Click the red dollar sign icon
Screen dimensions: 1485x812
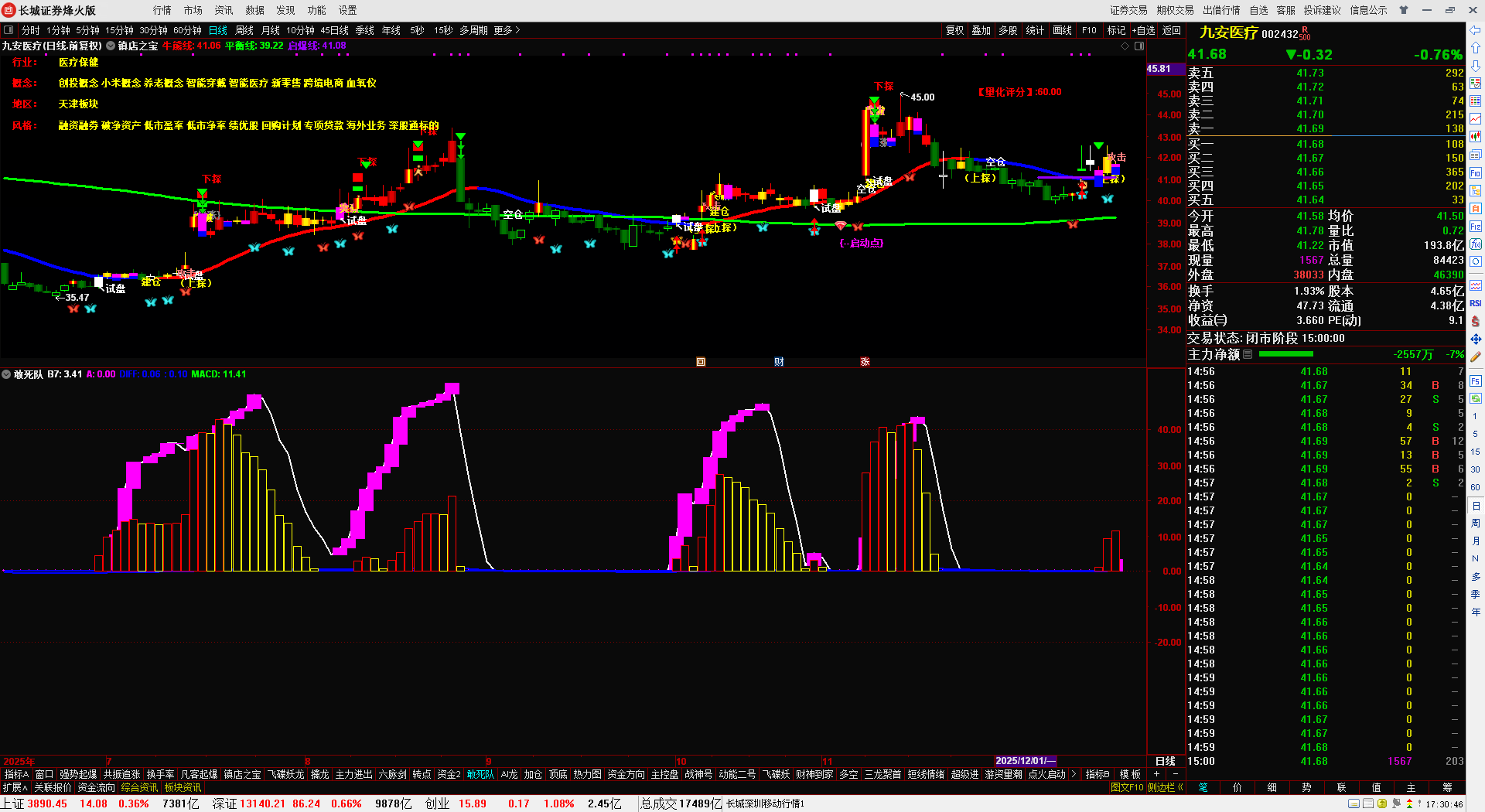tap(1476, 321)
